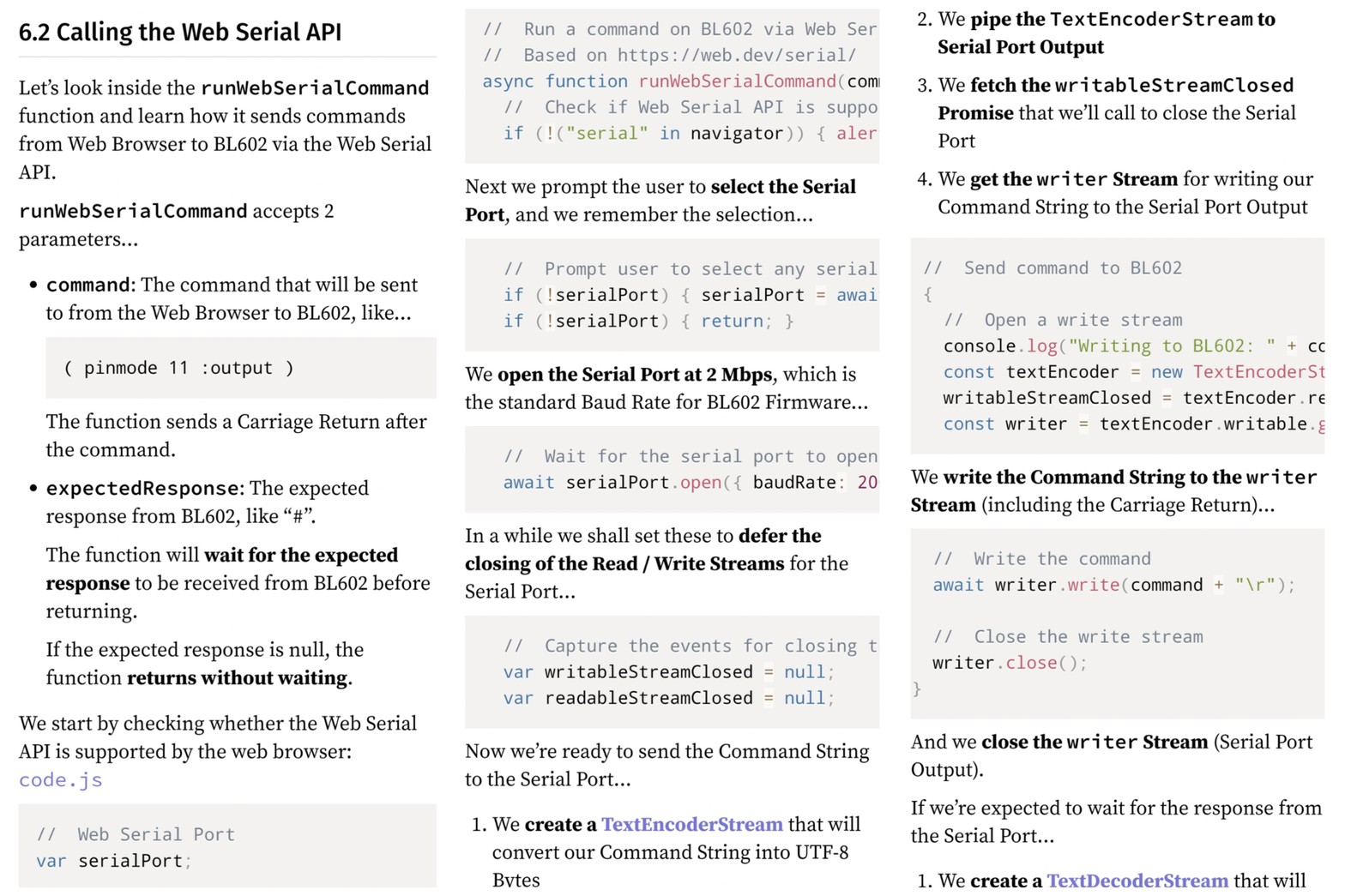Image resolution: width=1345 pixels, height=896 pixels.
Task: Open the TextDecoderStream hyperlink
Action: (x=1137, y=881)
